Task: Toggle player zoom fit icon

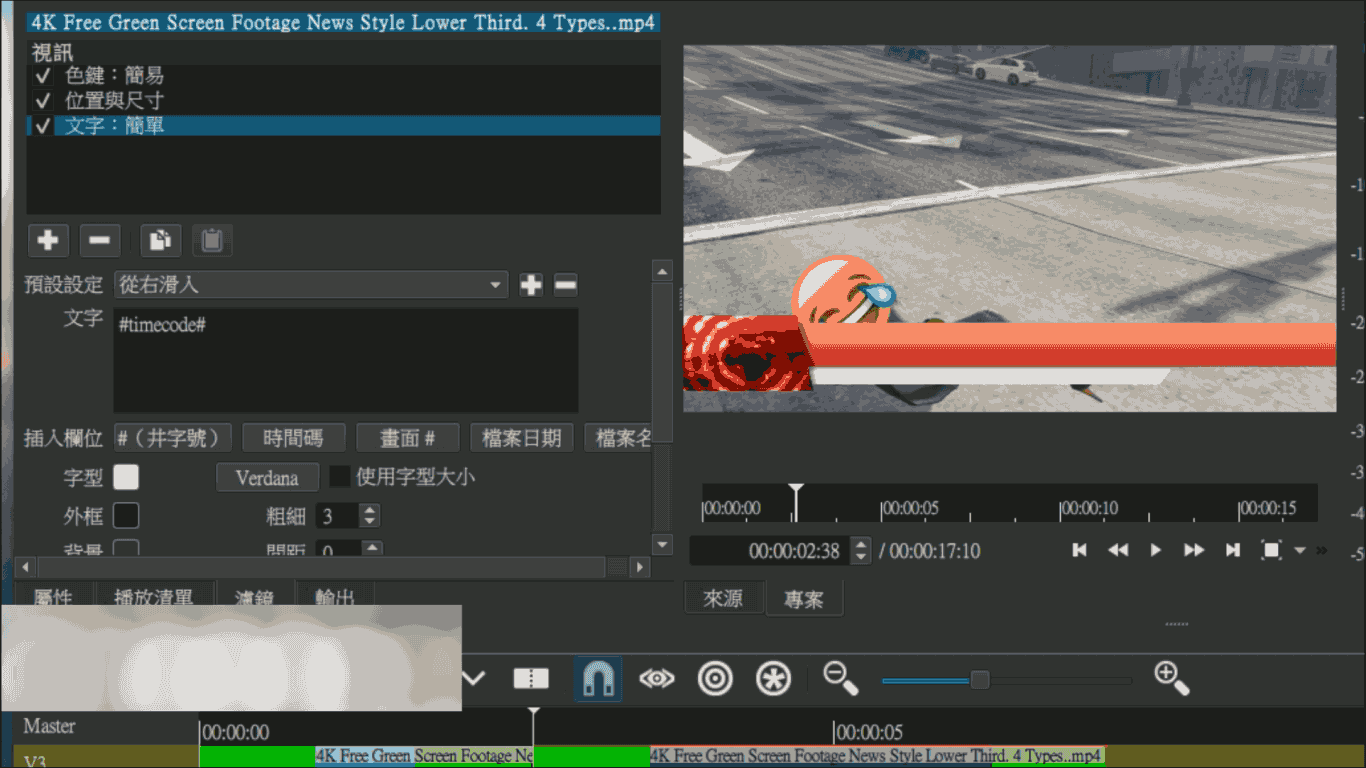Action: [x=1271, y=550]
